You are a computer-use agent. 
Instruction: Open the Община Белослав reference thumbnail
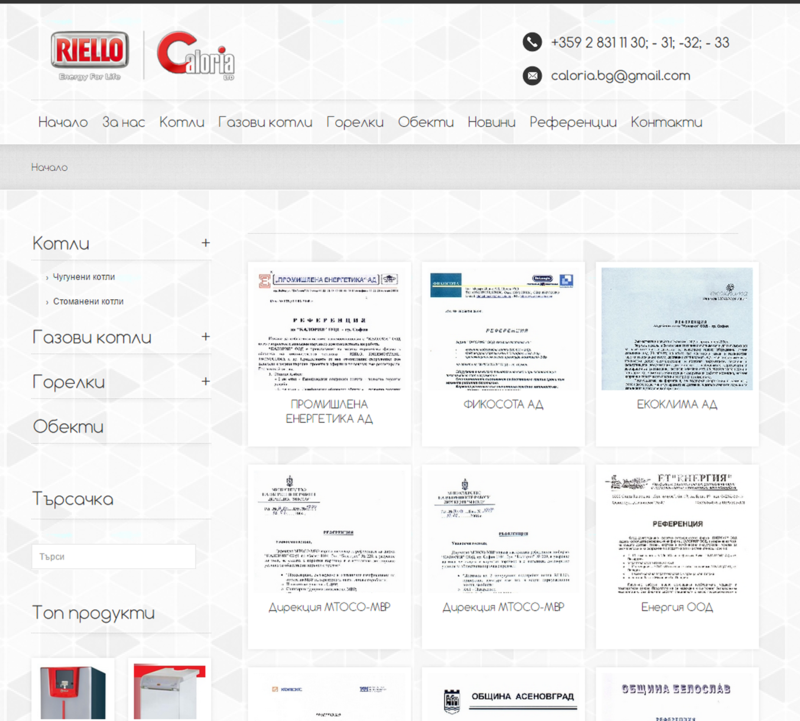tap(677, 697)
